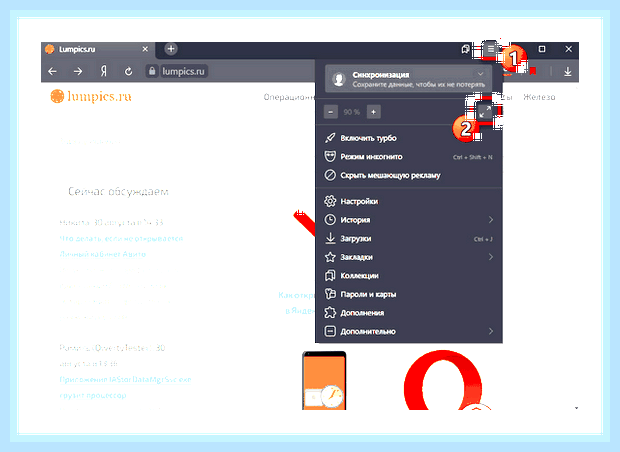
Task: Increase zoom with the plus button
Action: pyautogui.click(x=373, y=112)
